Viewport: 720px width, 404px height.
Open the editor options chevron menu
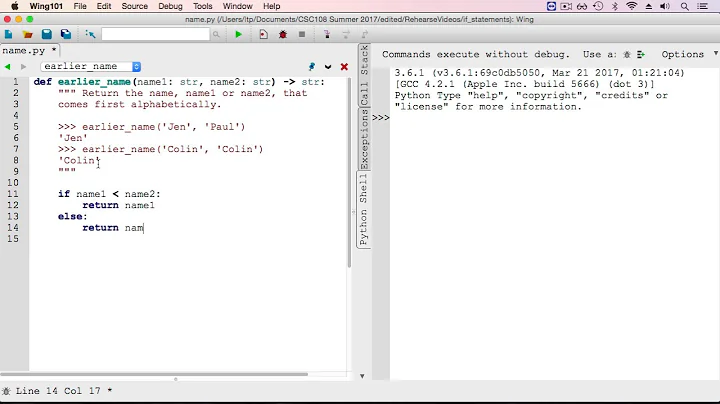(x=328, y=67)
